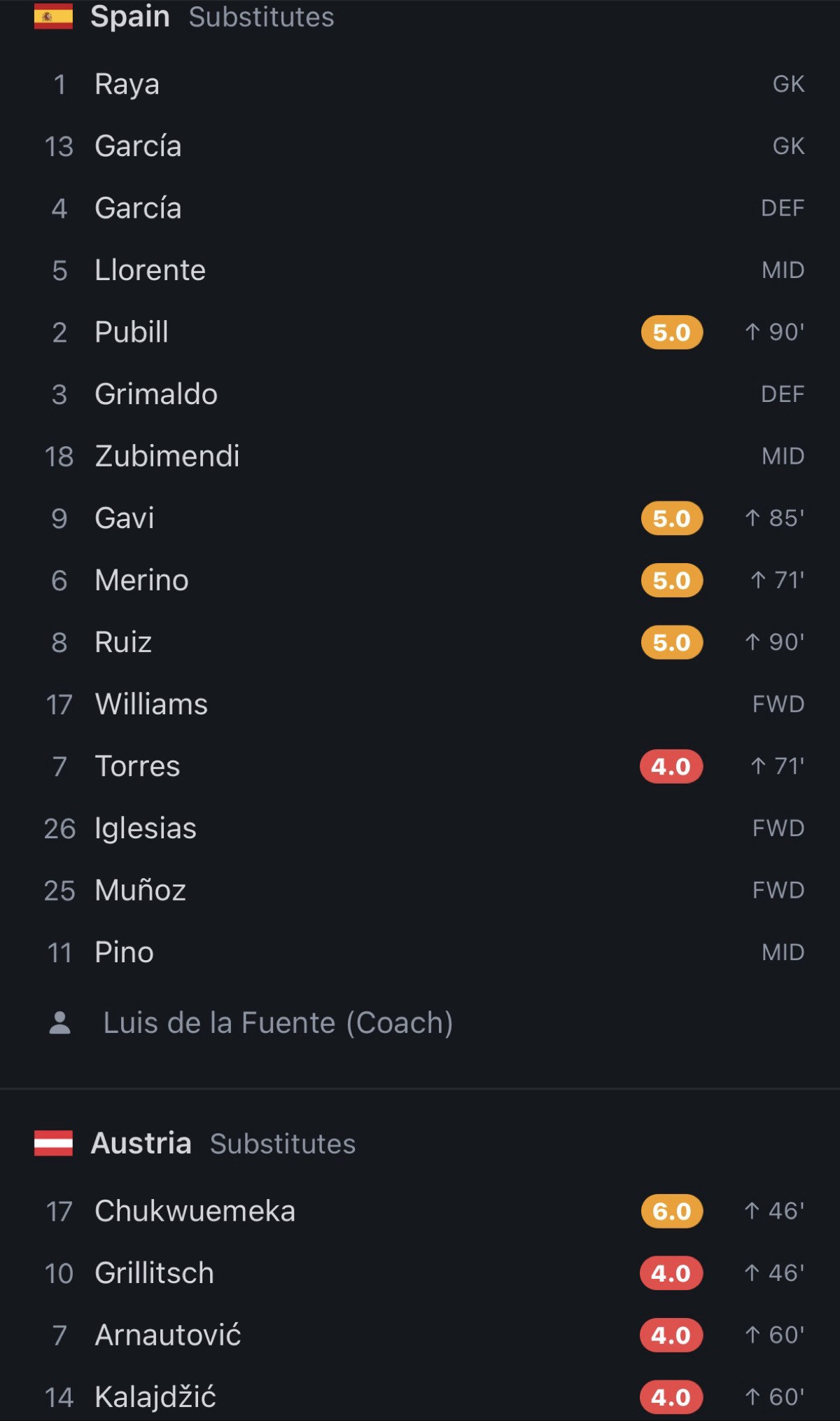Tap Chukwuemeka's 6.0 rating badge
840x1421 pixels.
(672, 1211)
